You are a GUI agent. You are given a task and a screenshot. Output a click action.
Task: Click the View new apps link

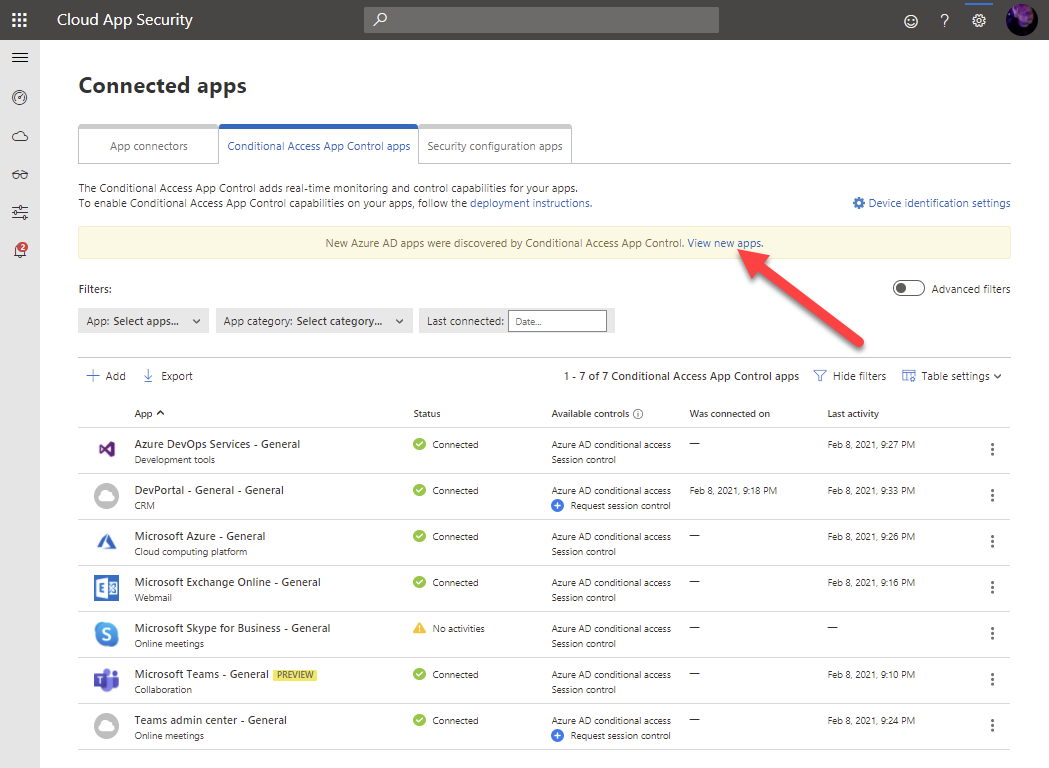coord(724,242)
